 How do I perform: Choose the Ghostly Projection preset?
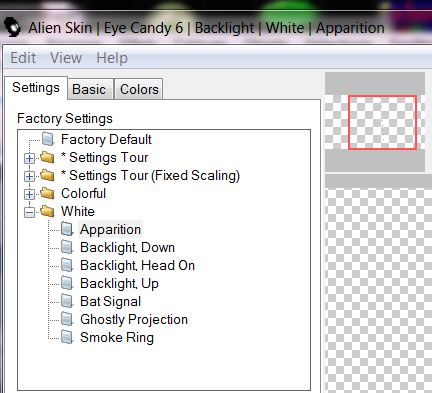click(134, 319)
